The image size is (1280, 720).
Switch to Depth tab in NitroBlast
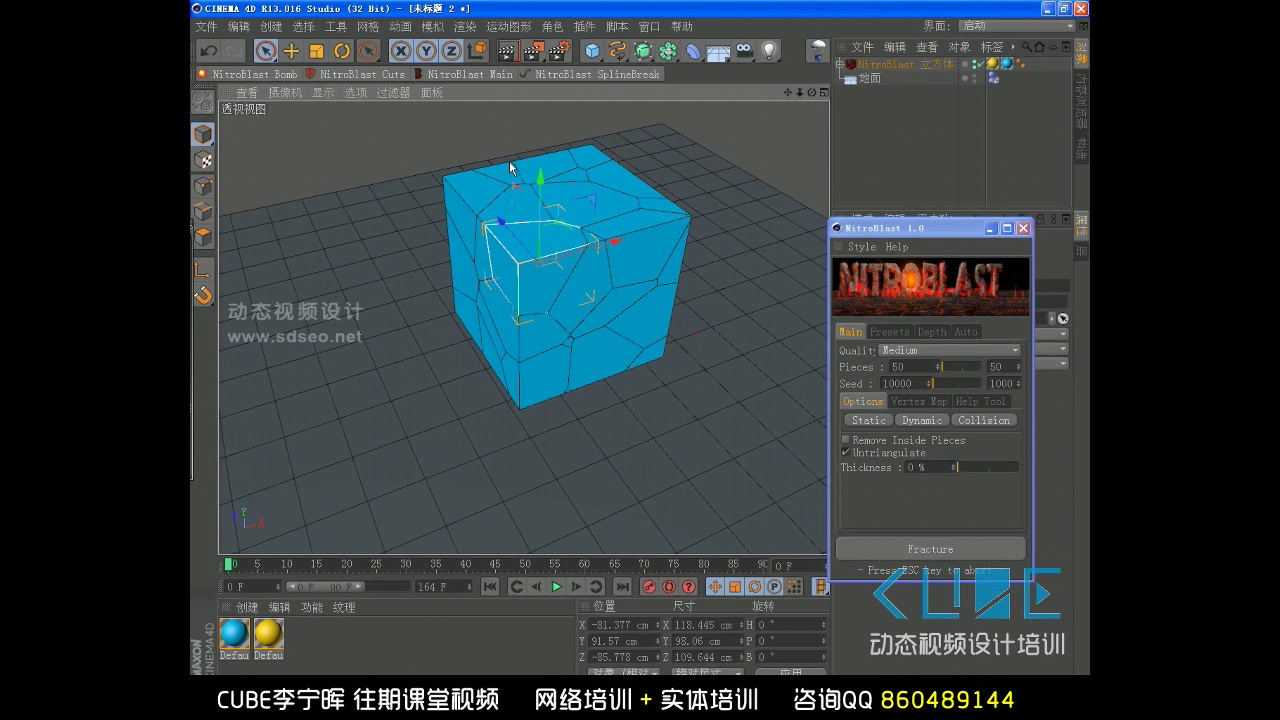tap(931, 332)
